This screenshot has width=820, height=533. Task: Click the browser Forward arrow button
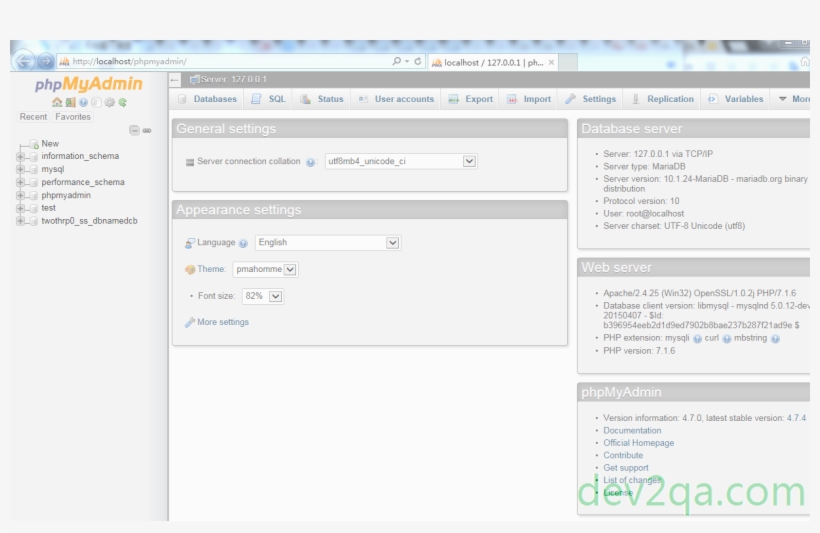45,61
